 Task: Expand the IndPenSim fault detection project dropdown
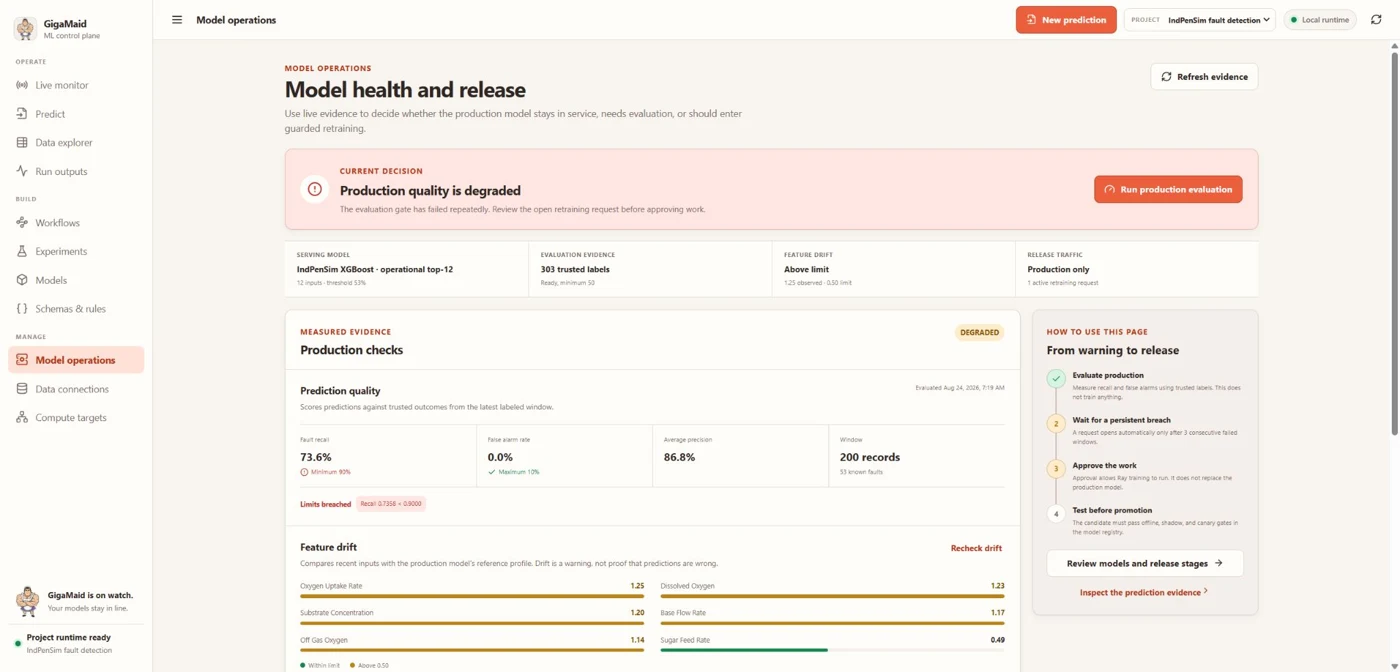click(1200, 20)
